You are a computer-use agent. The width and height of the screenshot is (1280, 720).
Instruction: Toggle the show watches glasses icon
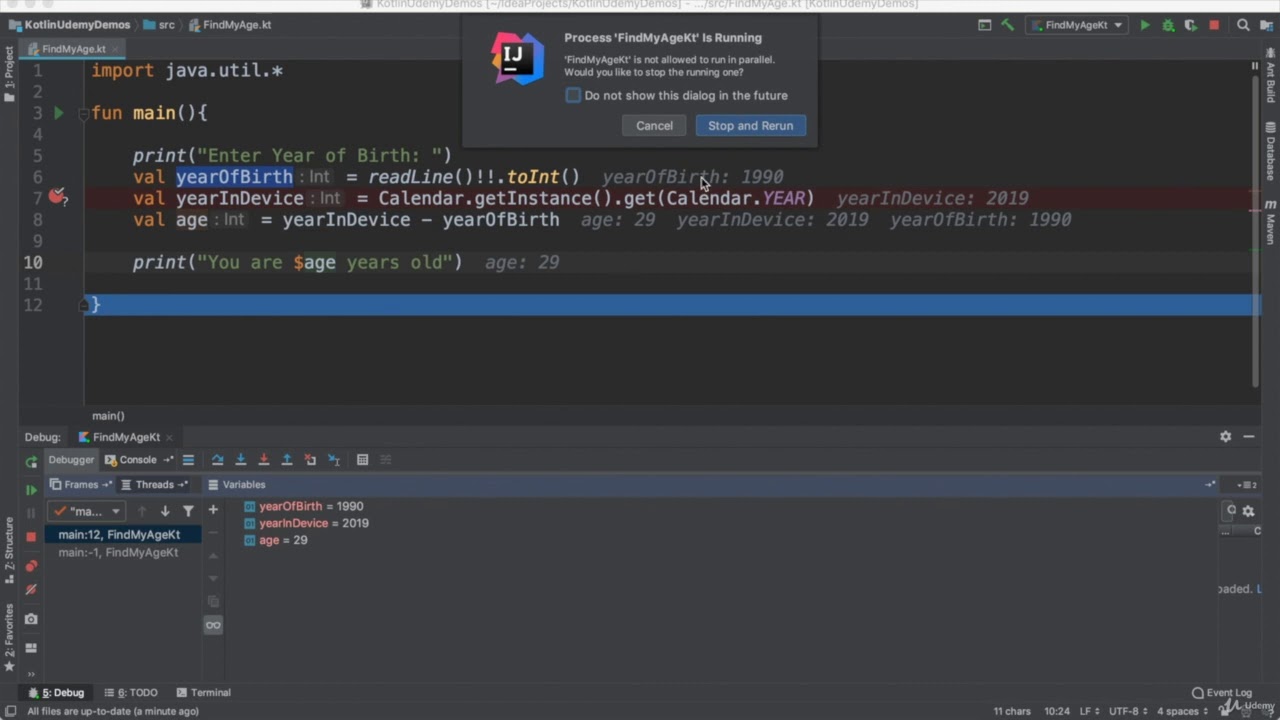pyautogui.click(x=213, y=625)
